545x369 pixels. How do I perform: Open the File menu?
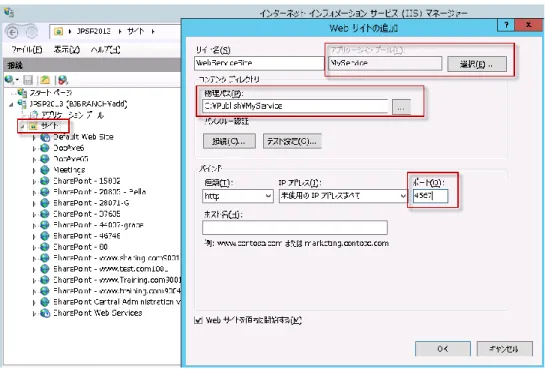(27, 50)
